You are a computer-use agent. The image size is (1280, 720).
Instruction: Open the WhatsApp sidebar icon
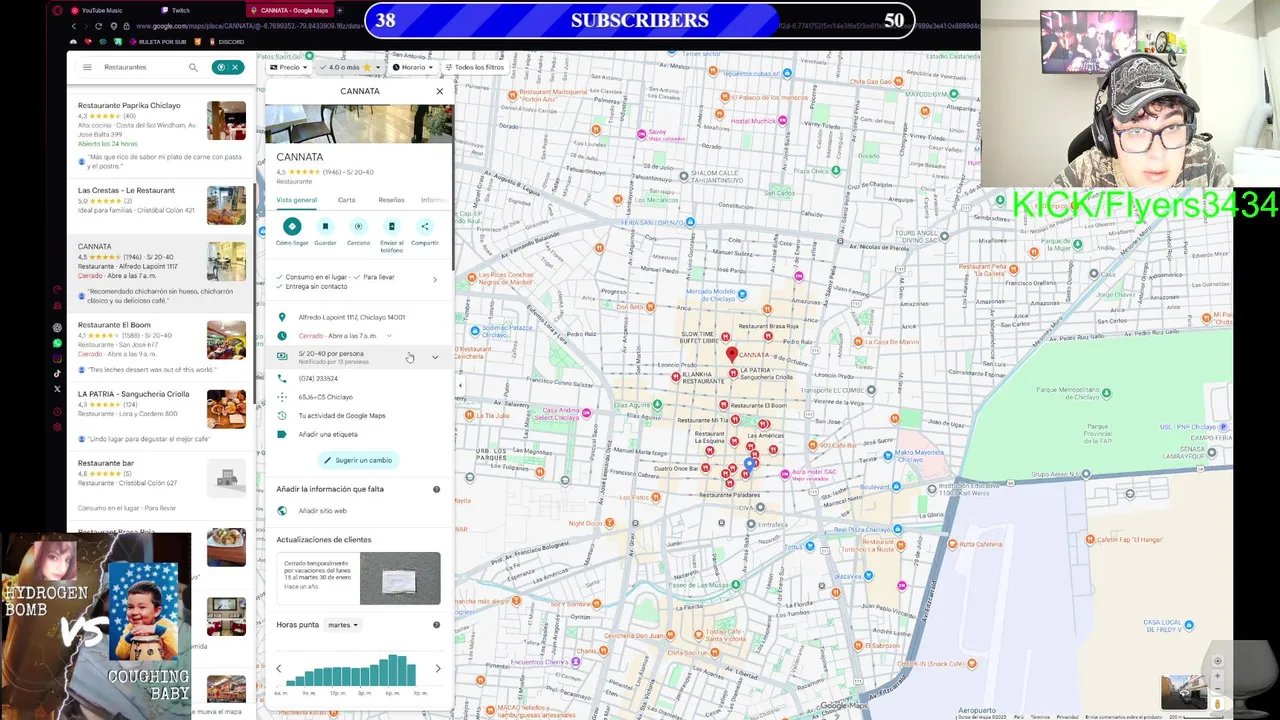pos(57,343)
